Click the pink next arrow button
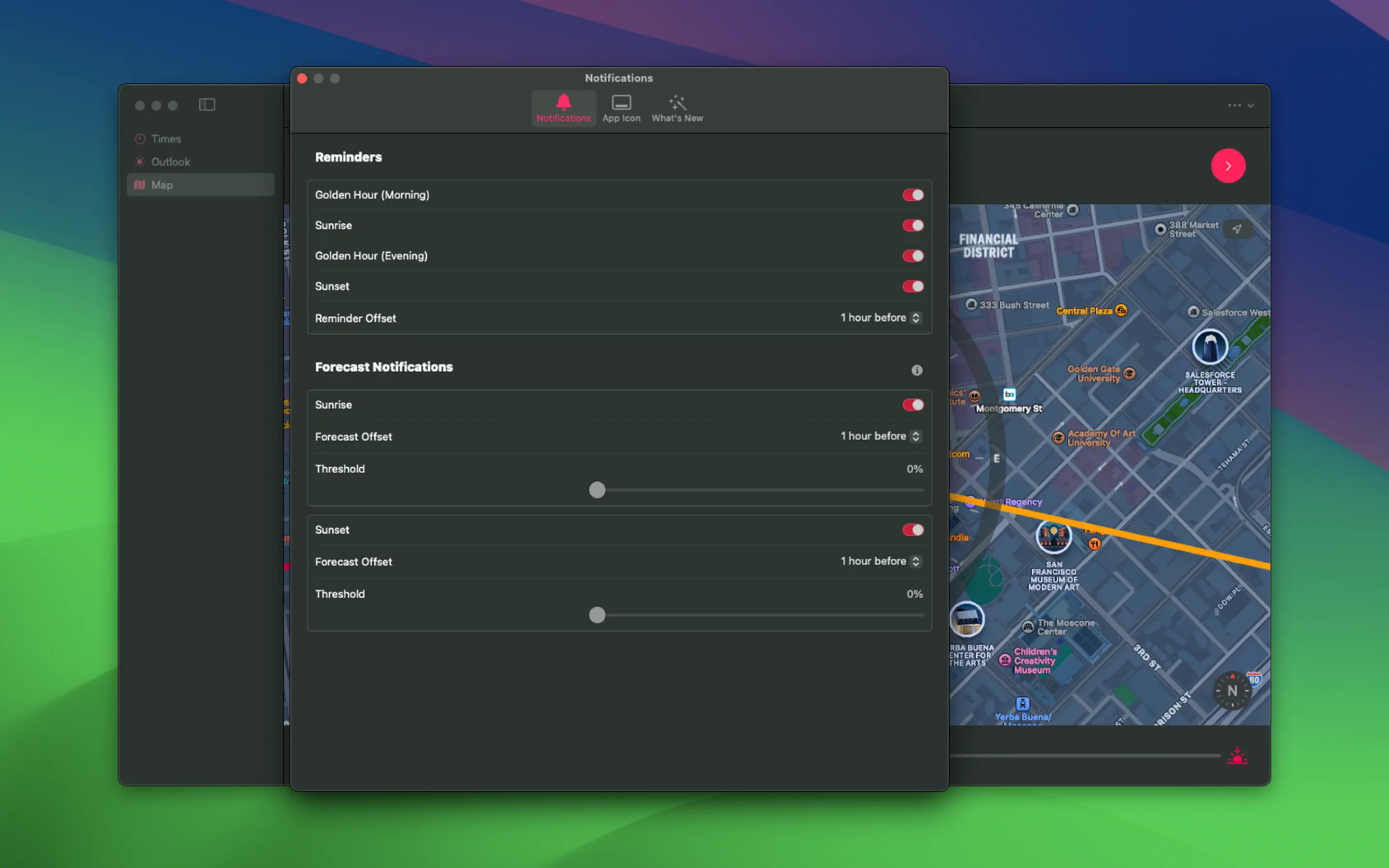1389x868 pixels. 1228,166
